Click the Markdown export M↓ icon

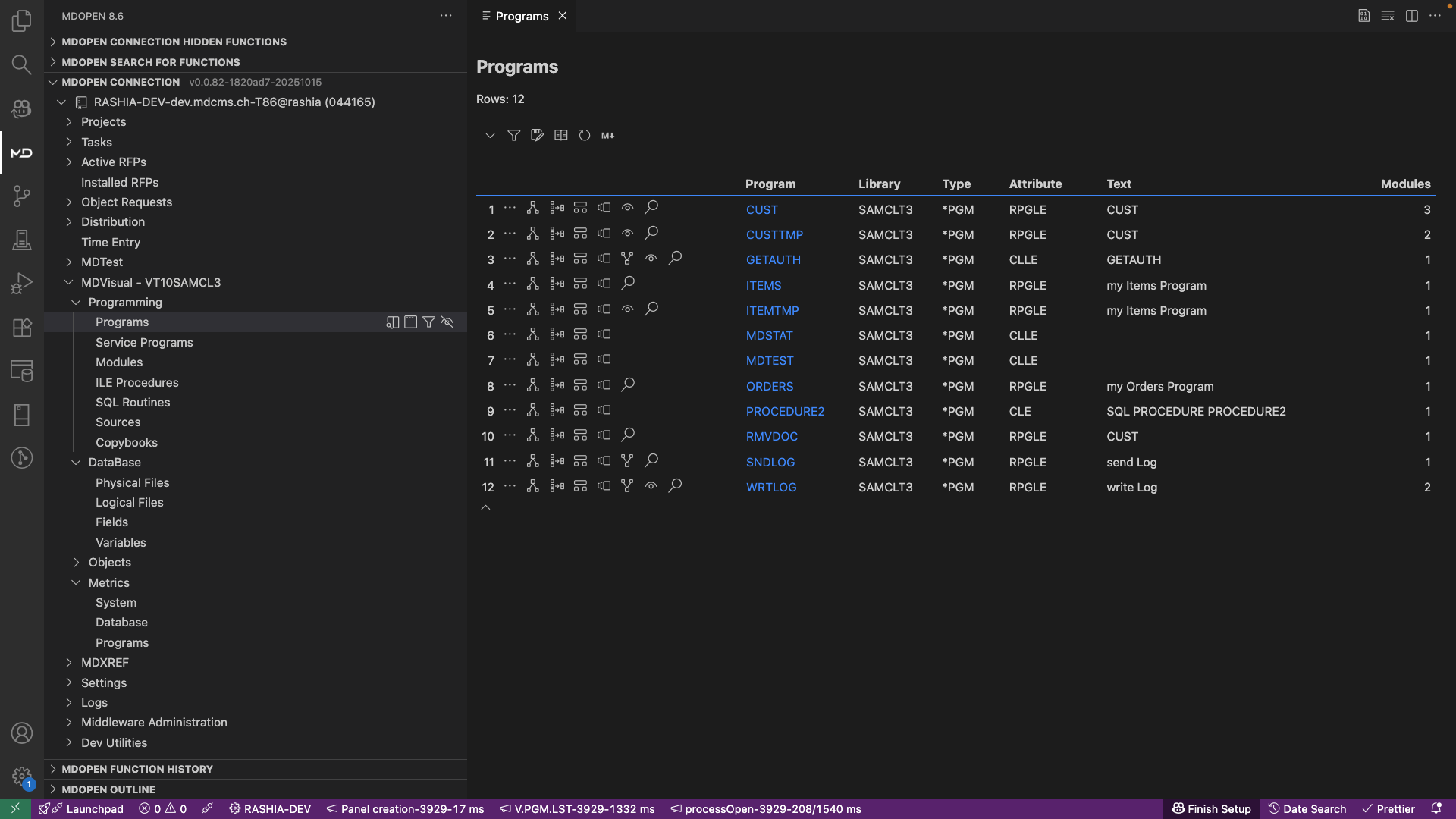(x=607, y=135)
